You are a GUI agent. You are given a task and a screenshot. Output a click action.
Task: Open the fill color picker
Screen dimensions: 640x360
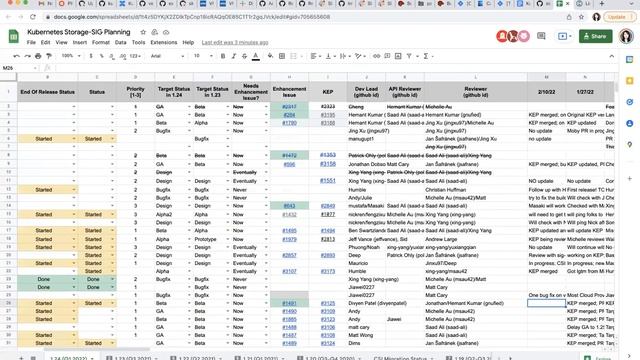(270, 56)
